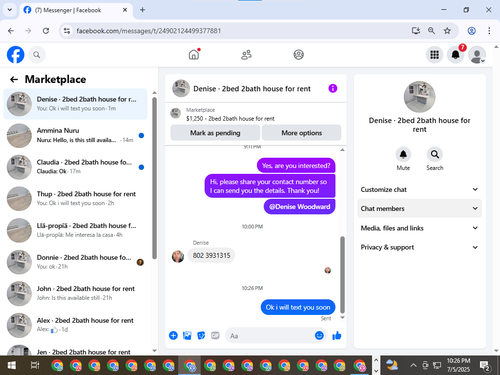Image resolution: width=500 pixels, height=375 pixels.
Task: Open Llā-propiā 2bed 2bath house conversation
Action: click(x=75, y=230)
